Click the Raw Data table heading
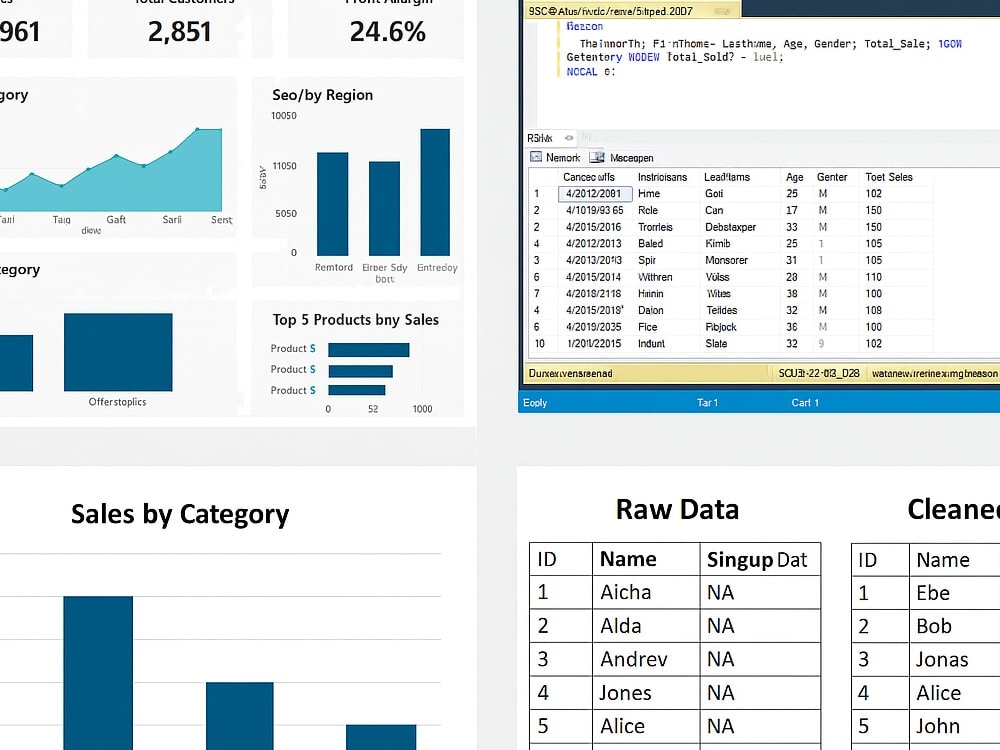This screenshot has height=750, width=1000. [x=677, y=509]
